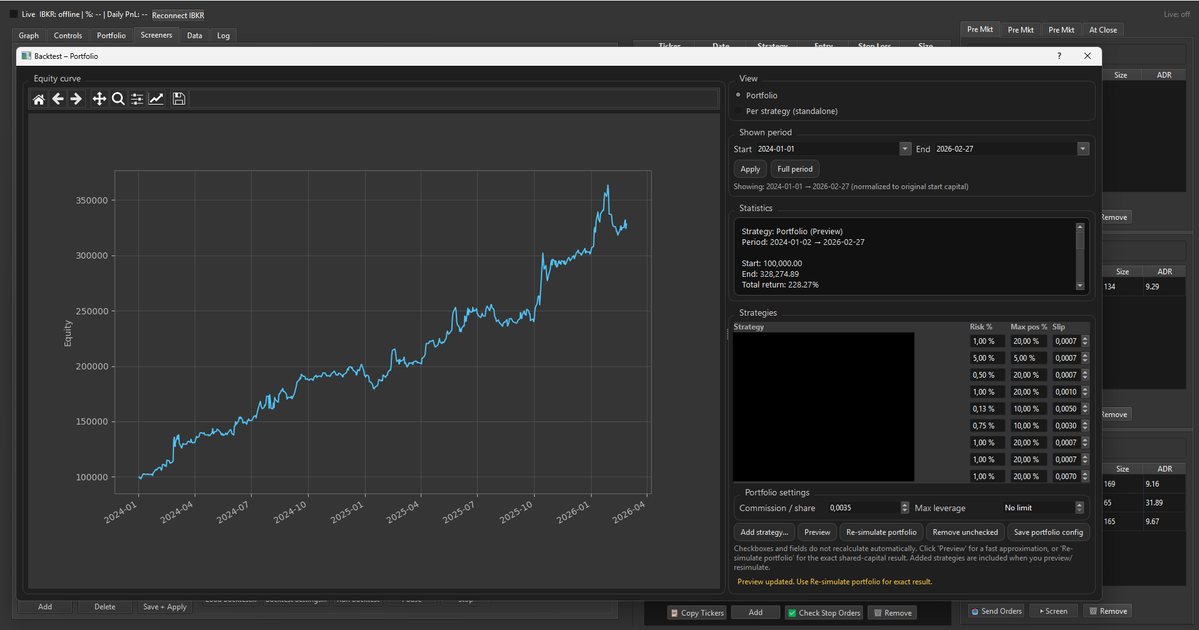Viewport: 1199px width, 630px height.
Task: Open the Log tab
Action: pyautogui.click(x=223, y=34)
